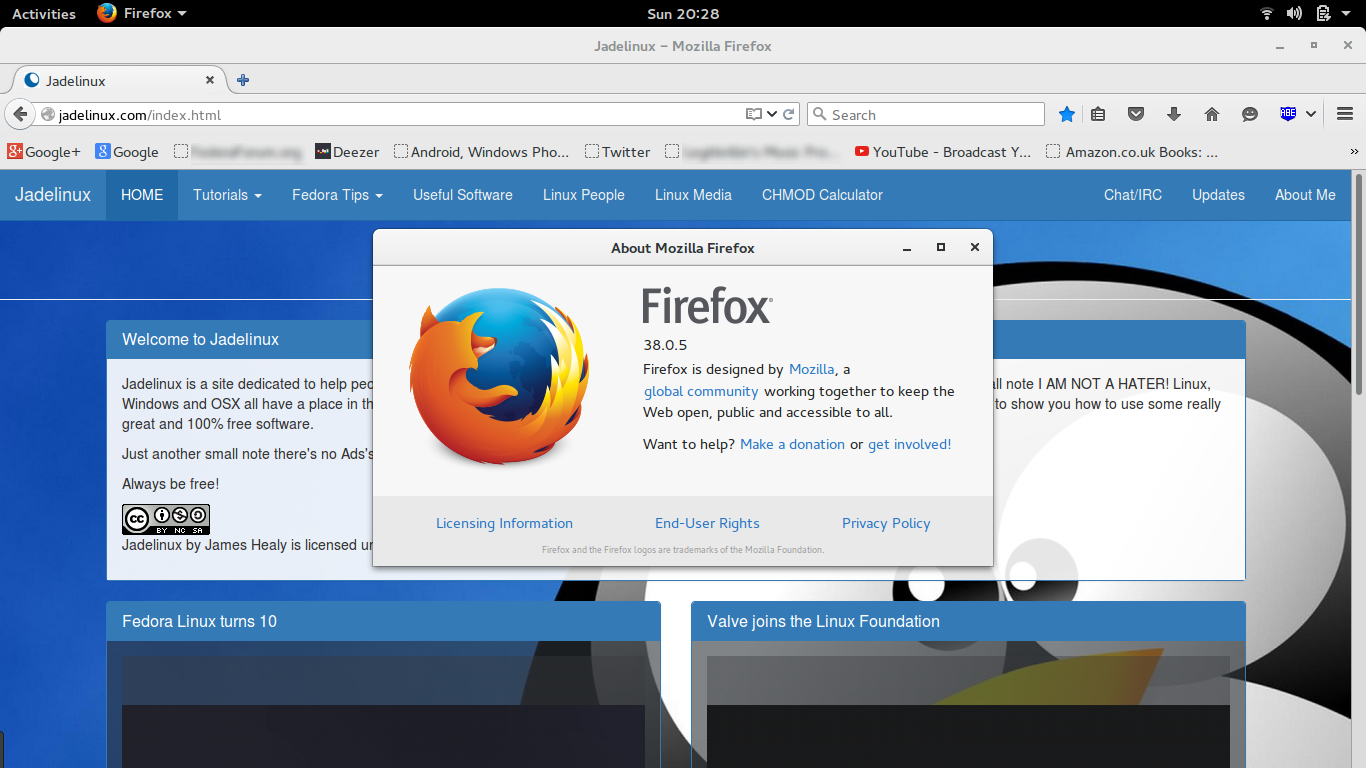Open Licensing Information link
1366x768 pixels.
[504, 523]
